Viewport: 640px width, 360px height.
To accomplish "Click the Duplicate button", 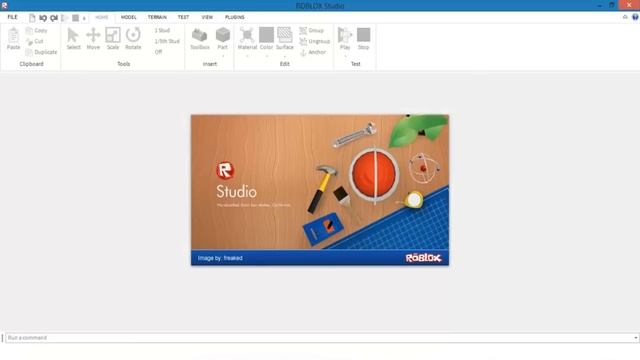I will 41,52.
